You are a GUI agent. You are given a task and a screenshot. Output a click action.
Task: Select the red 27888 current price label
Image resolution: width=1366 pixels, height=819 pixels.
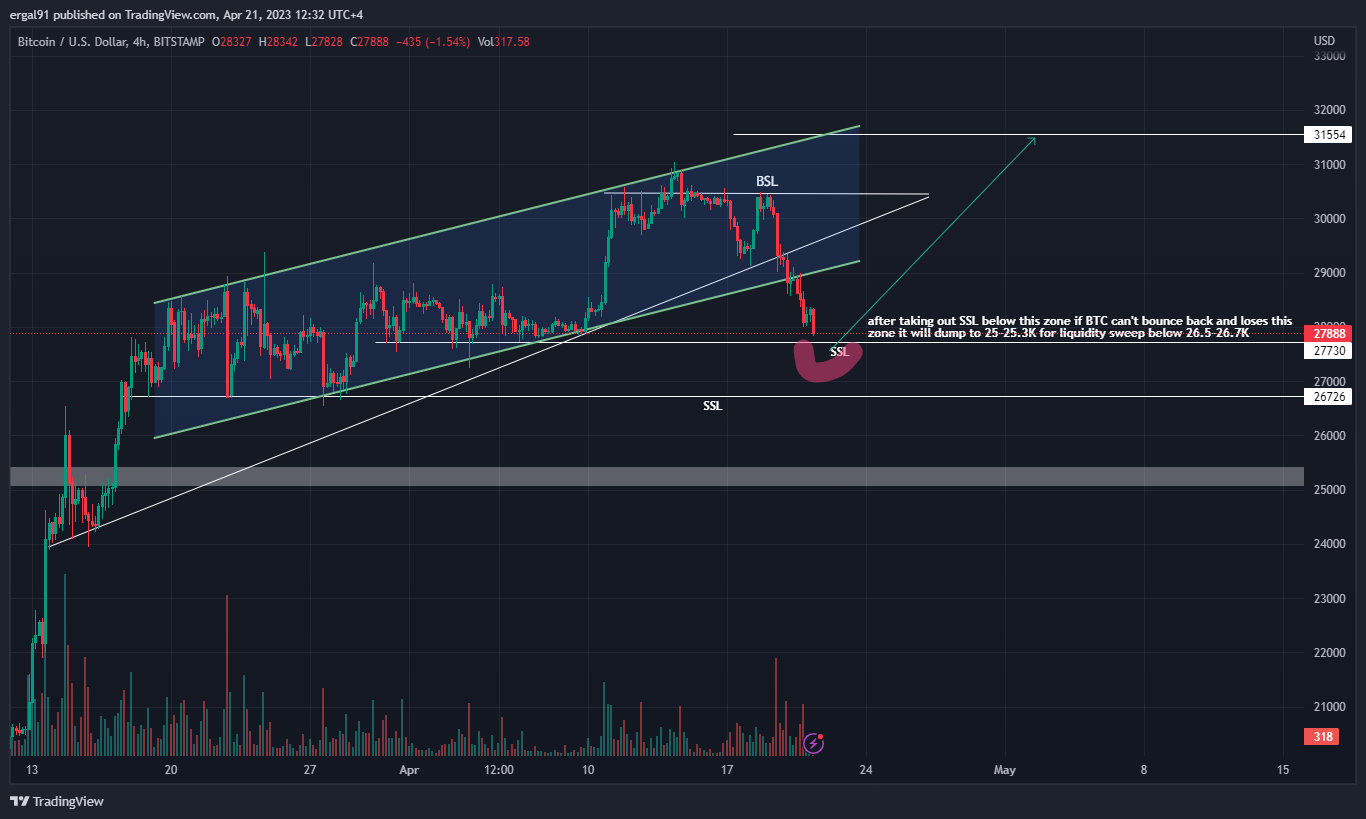1330,333
